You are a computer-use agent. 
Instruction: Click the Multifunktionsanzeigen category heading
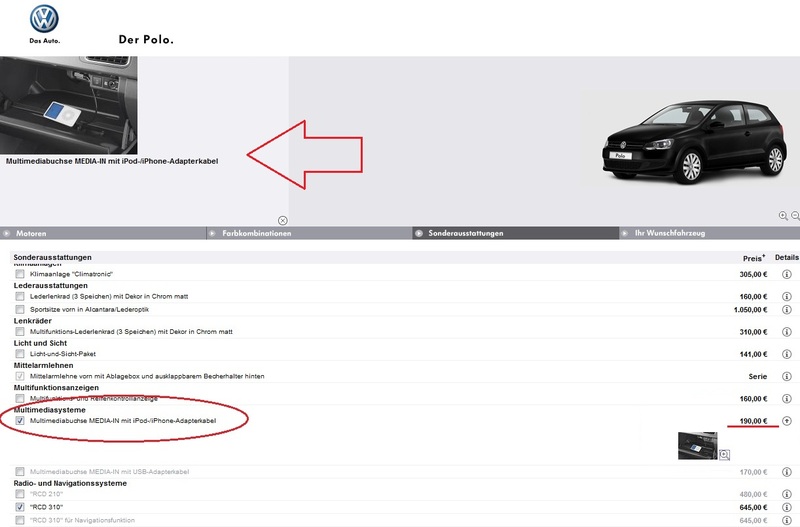click(56, 388)
